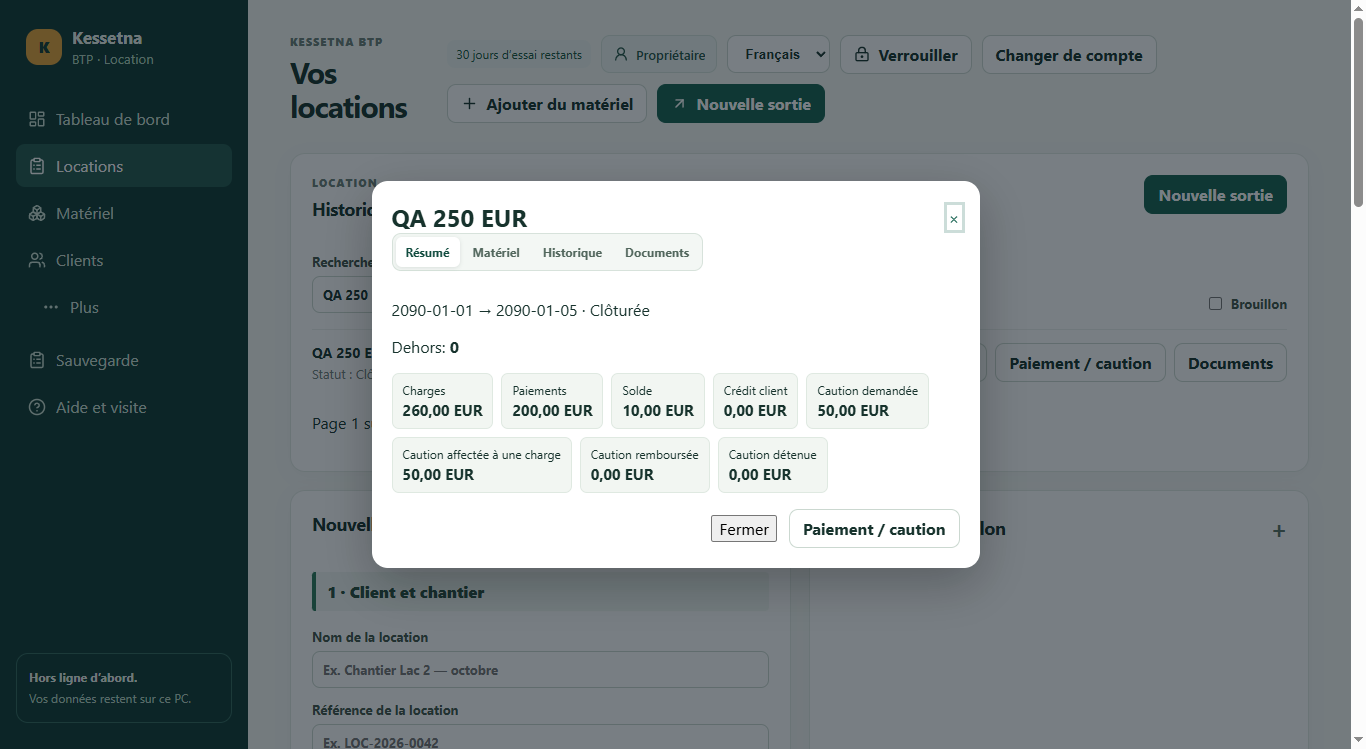The image size is (1366, 749).
Task: Switch to the Résumé tab
Action: pyautogui.click(x=428, y=253)
